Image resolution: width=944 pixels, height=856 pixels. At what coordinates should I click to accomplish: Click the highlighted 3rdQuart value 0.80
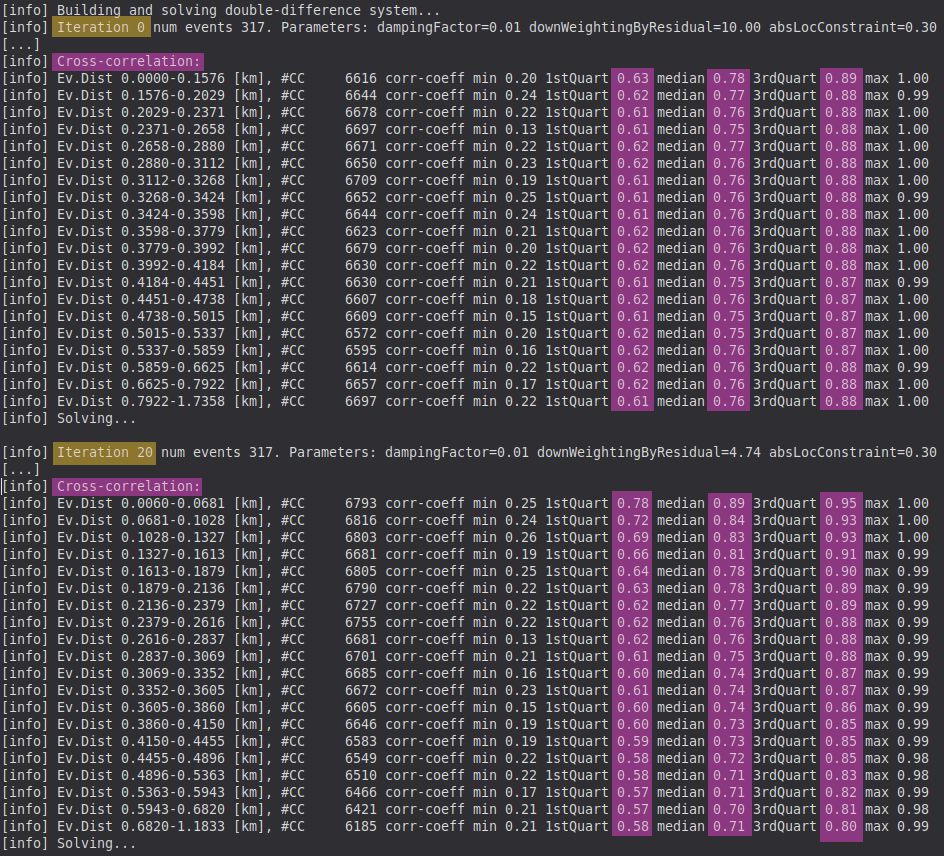coord(840,826)
